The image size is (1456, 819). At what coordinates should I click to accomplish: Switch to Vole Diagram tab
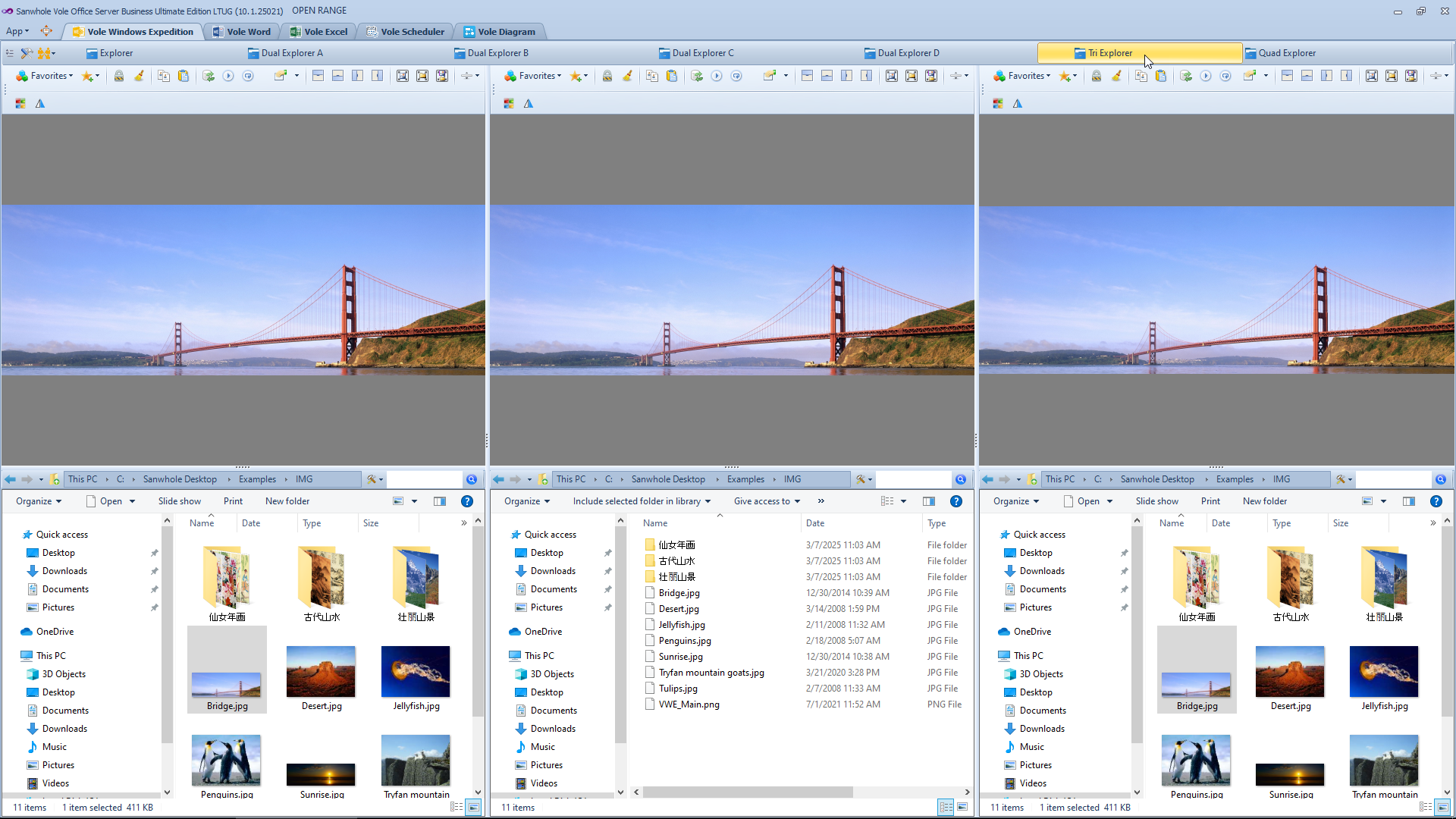500,32
